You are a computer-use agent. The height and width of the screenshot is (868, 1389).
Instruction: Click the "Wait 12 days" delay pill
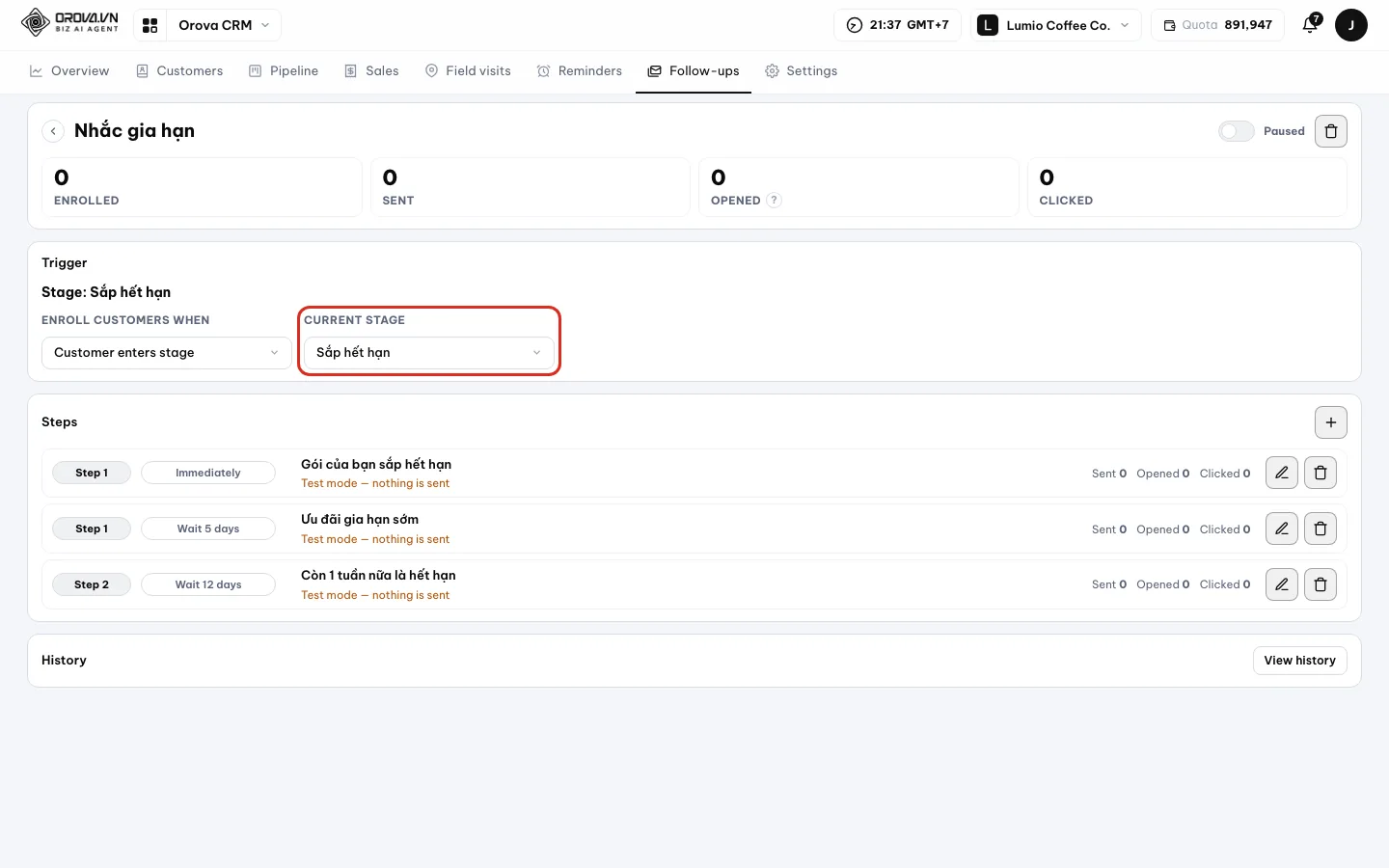[x=208, y=584]
